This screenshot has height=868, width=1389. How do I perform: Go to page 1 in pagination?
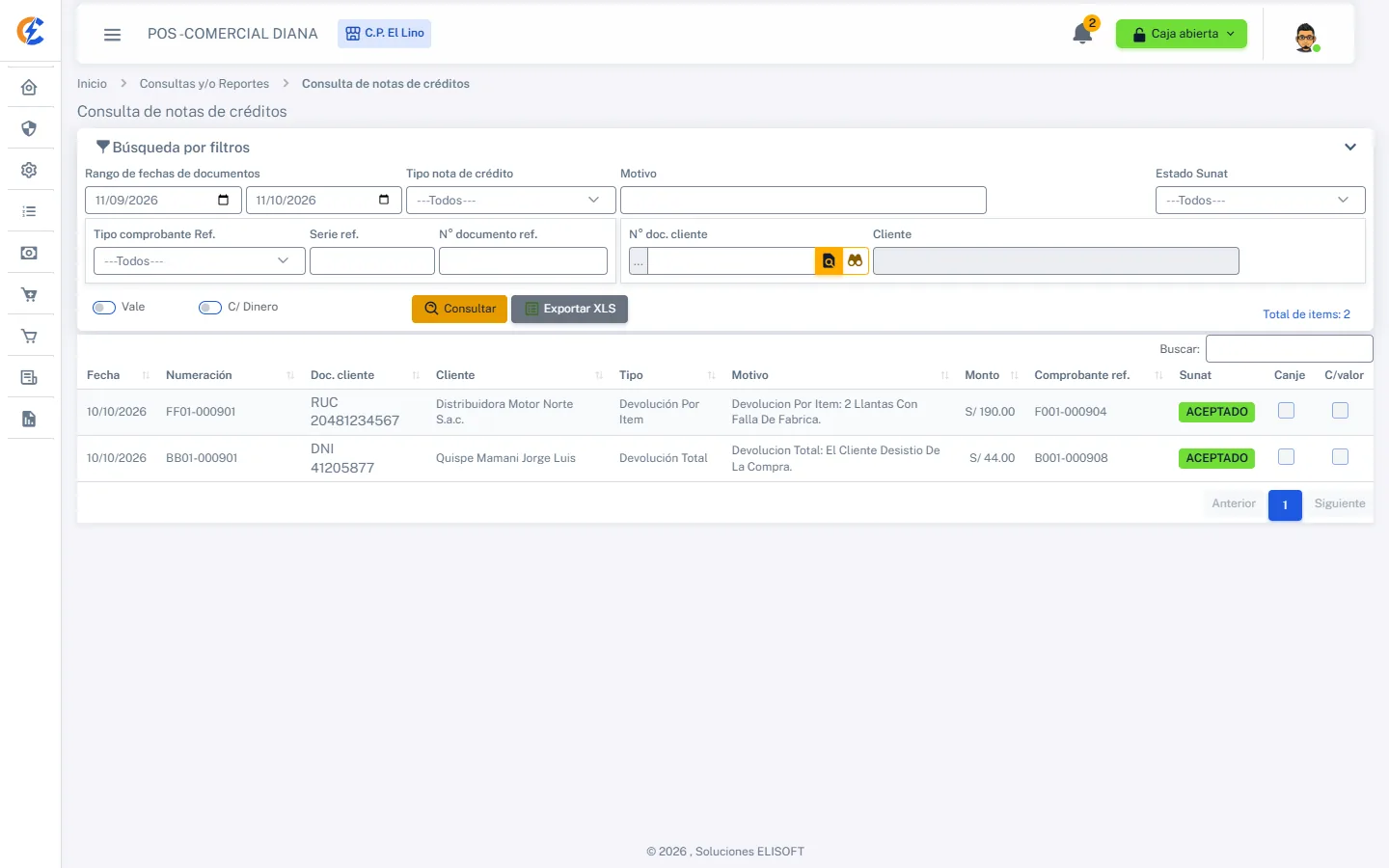pyautogui.click(x=1285, y=505)
